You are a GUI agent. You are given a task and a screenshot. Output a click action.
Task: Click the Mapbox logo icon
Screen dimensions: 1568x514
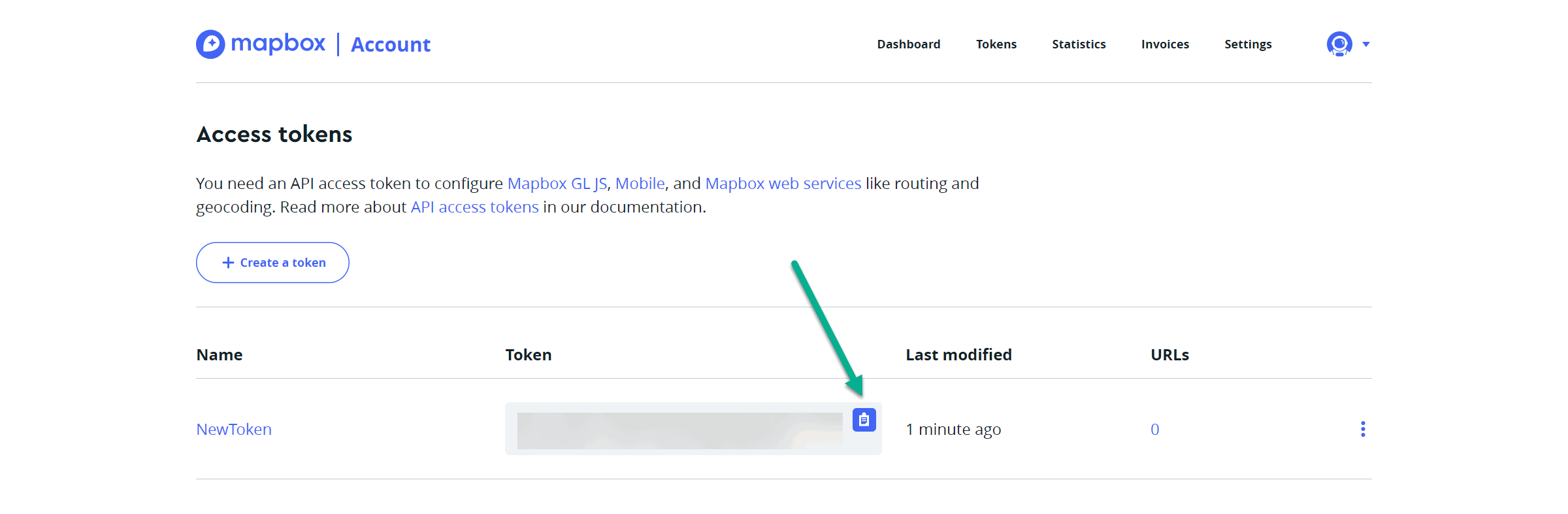[210, 44]
